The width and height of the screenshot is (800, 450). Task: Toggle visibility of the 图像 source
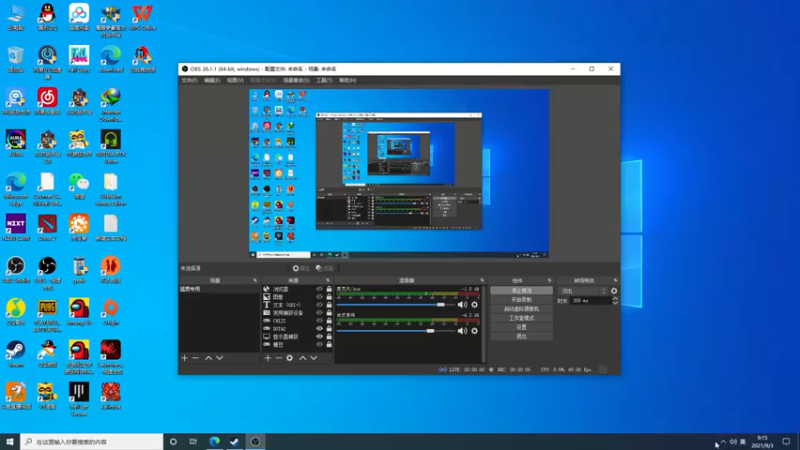[x=319, y=296]
